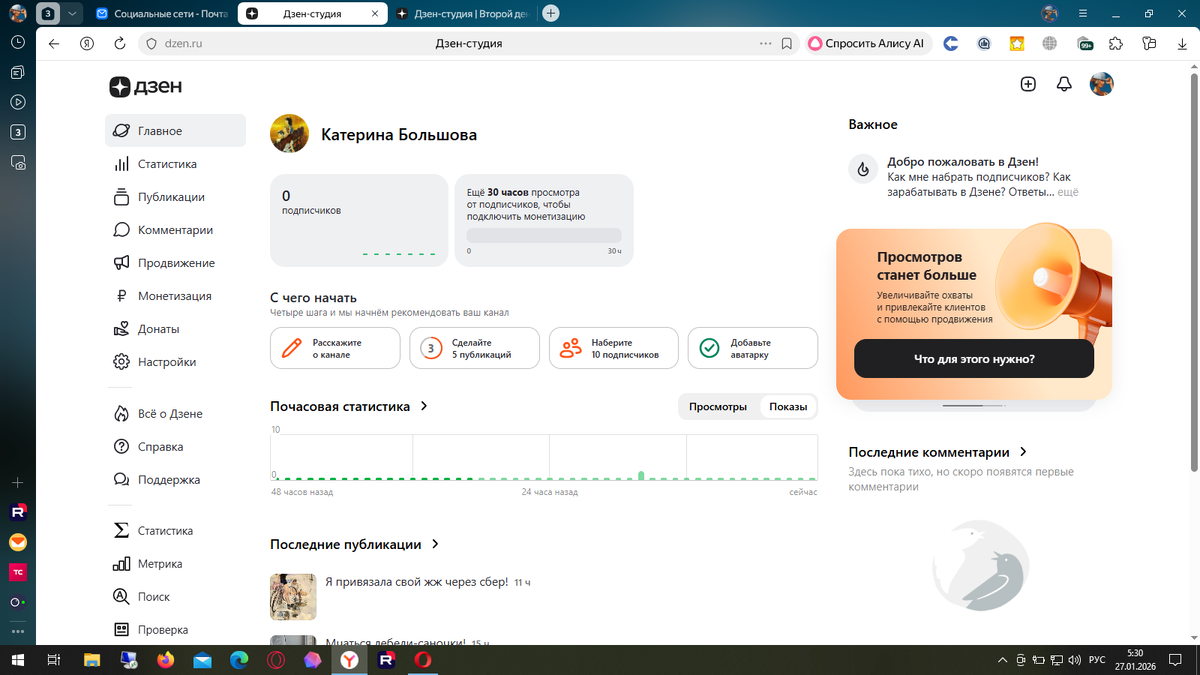Open the notifications bell

pos(1064,84)
